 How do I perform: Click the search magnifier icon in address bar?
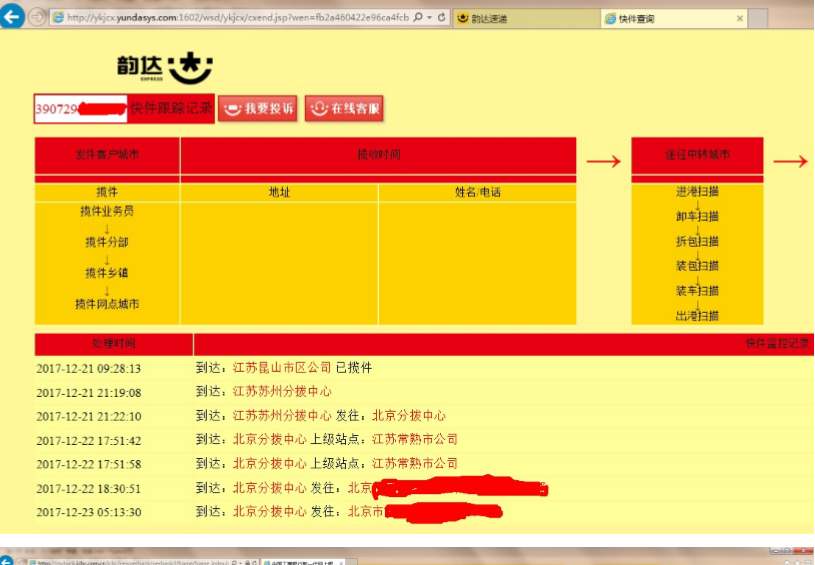pos(418,17)
